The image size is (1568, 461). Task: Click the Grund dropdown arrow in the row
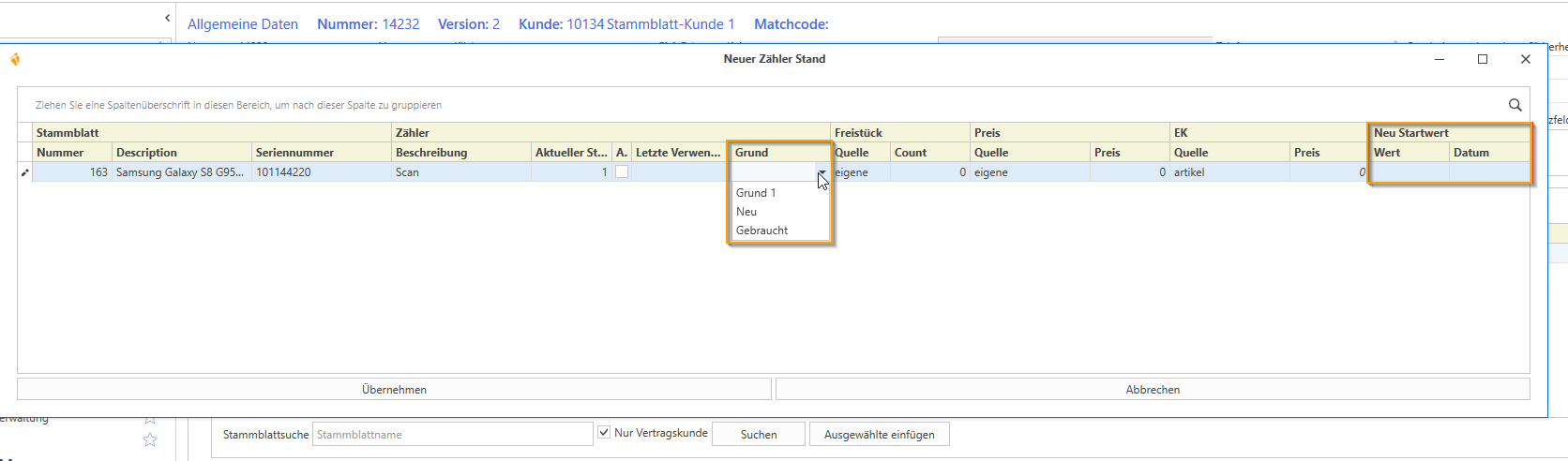click(822, 173)
